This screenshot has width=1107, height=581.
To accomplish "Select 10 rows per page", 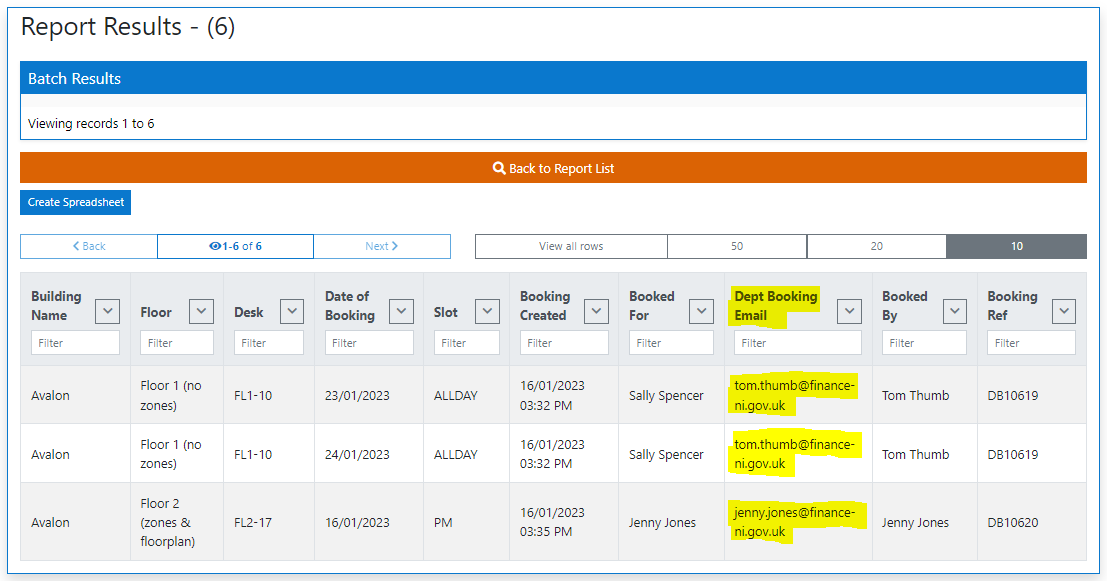I will click(x=1016, y=246).
